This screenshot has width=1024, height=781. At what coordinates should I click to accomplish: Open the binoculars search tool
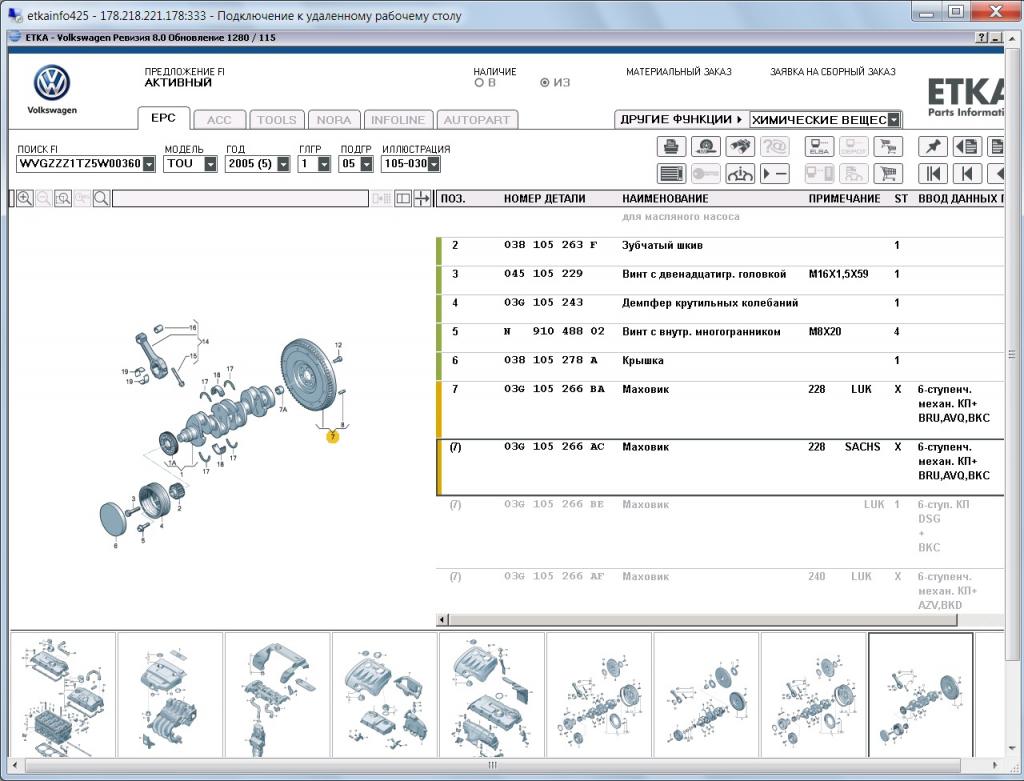pyautogui.click(x=739, y=146)
